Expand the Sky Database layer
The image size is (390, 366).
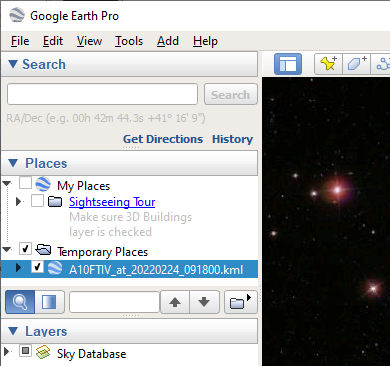[x=6, y=351]
